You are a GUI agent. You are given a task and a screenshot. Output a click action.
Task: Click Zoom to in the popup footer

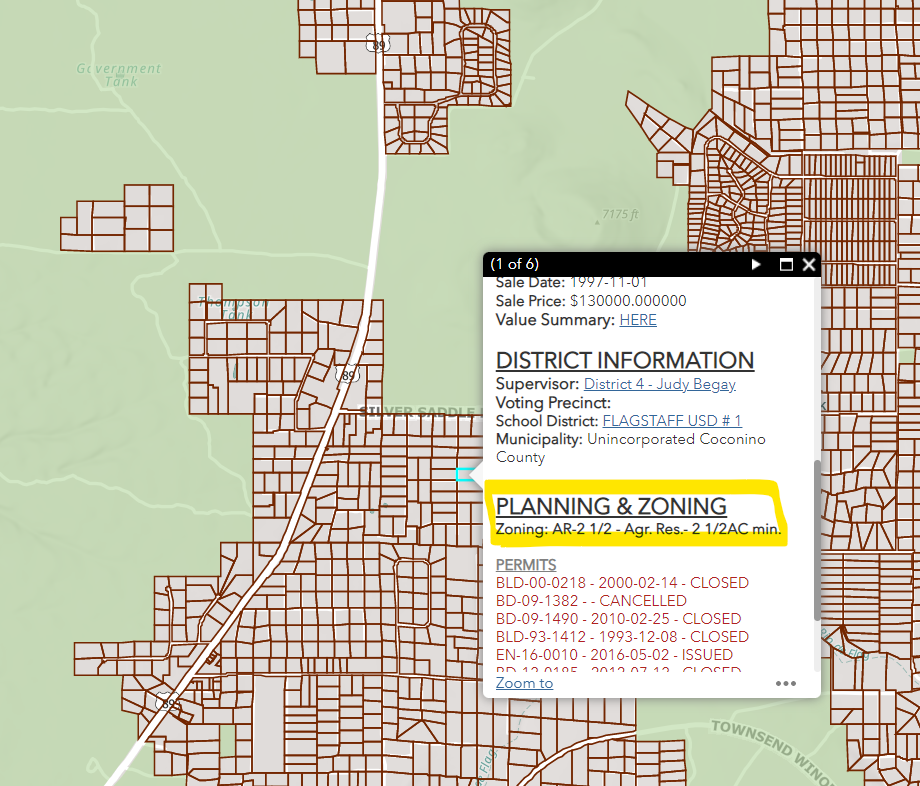[x=524, y=682]
